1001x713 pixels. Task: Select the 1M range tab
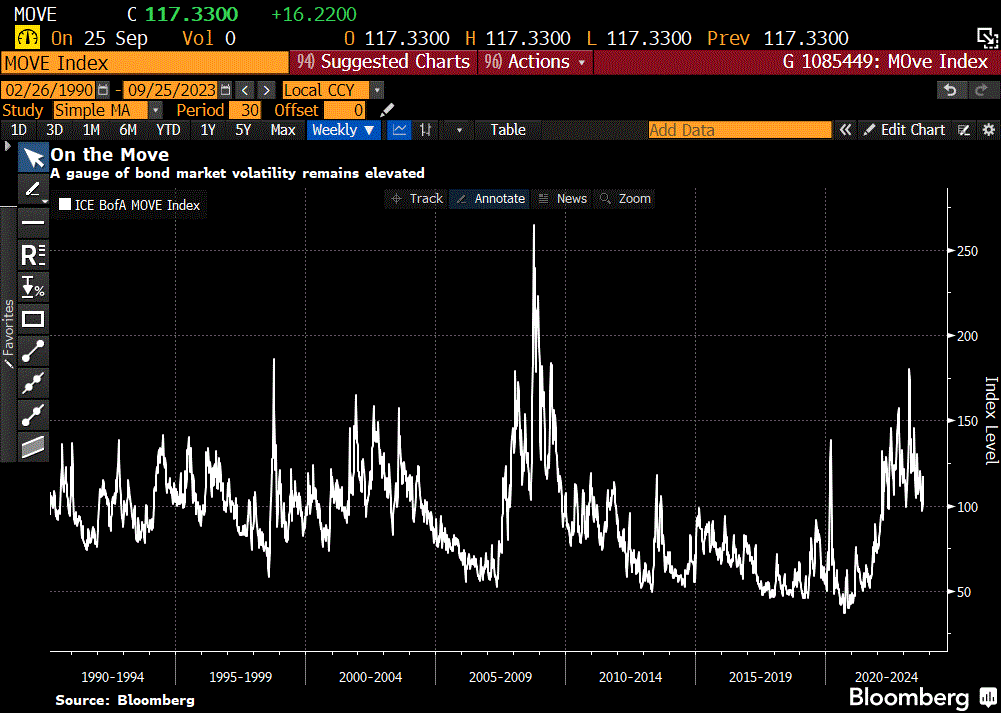tap(91, 130)
